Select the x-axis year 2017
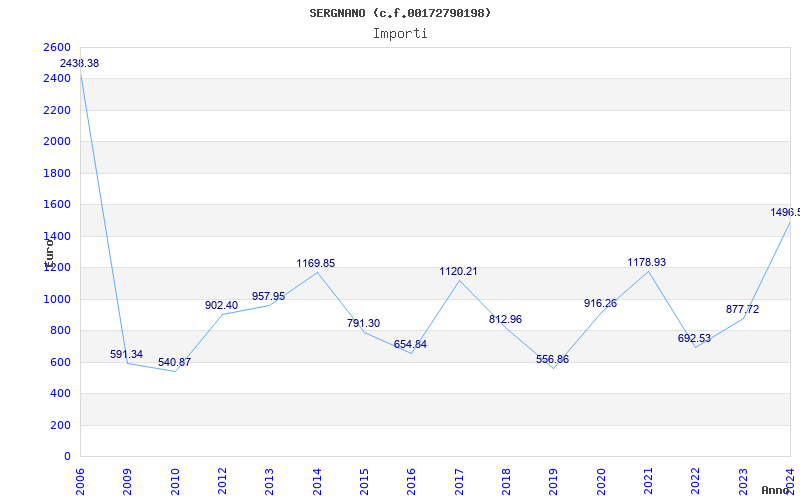The image size is (800, 500). point(459,481)
